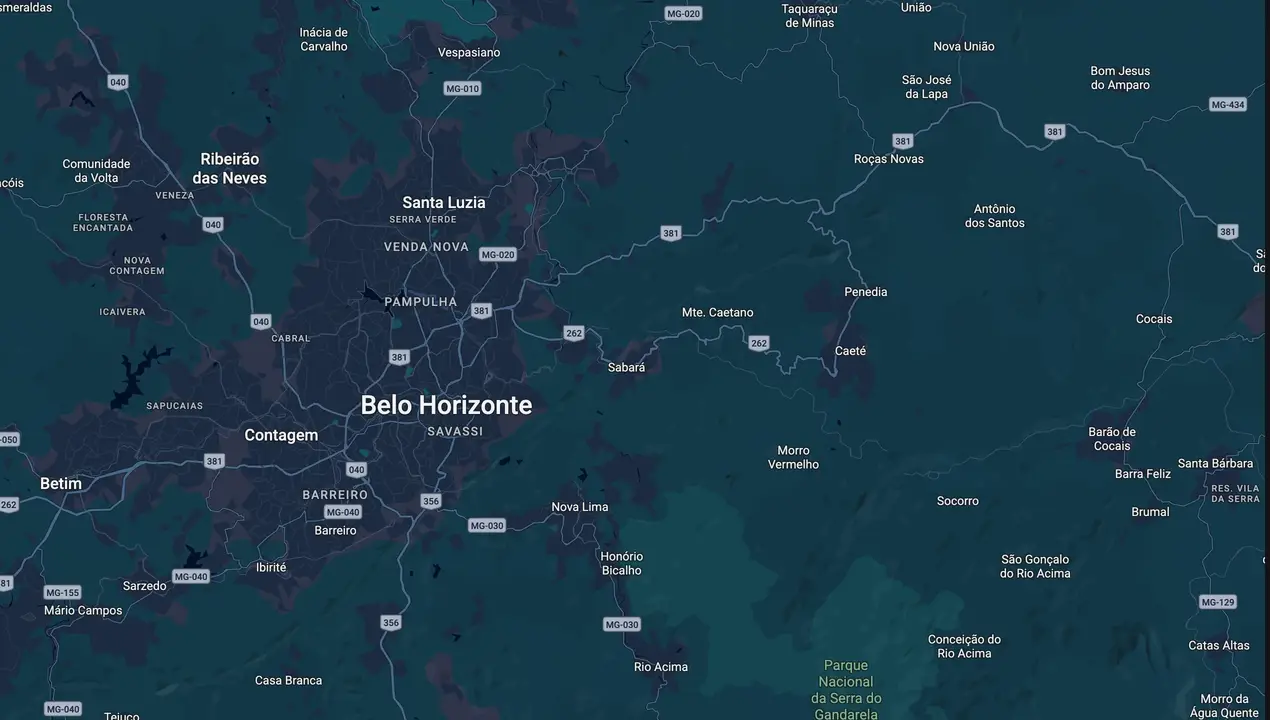Image resolution: width=1270 pixels, height=720 pixels.
Task: Select São José da Lapa label
Action: (927, 87)
